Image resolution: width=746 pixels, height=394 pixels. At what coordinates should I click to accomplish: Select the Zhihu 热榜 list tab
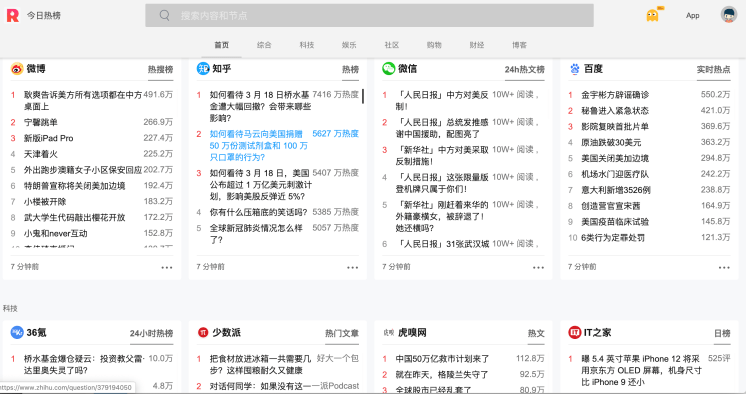[350, 69]
